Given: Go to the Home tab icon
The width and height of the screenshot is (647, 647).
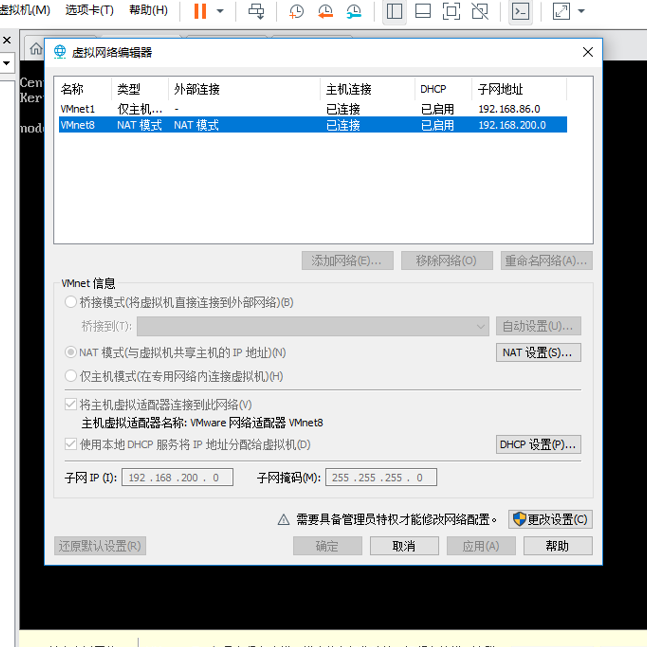Looking at the screenshot, I should pyautogui.click(x=36, y=49).
